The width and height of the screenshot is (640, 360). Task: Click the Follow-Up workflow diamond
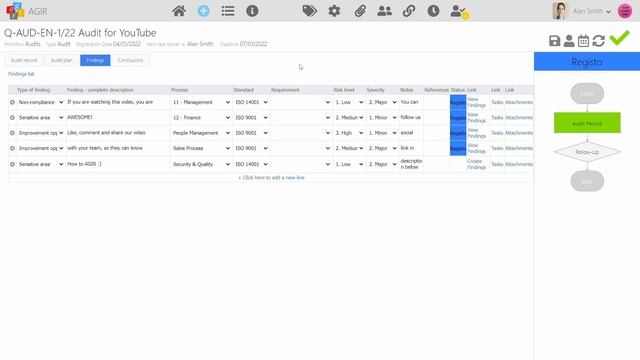tap(587, 152)
